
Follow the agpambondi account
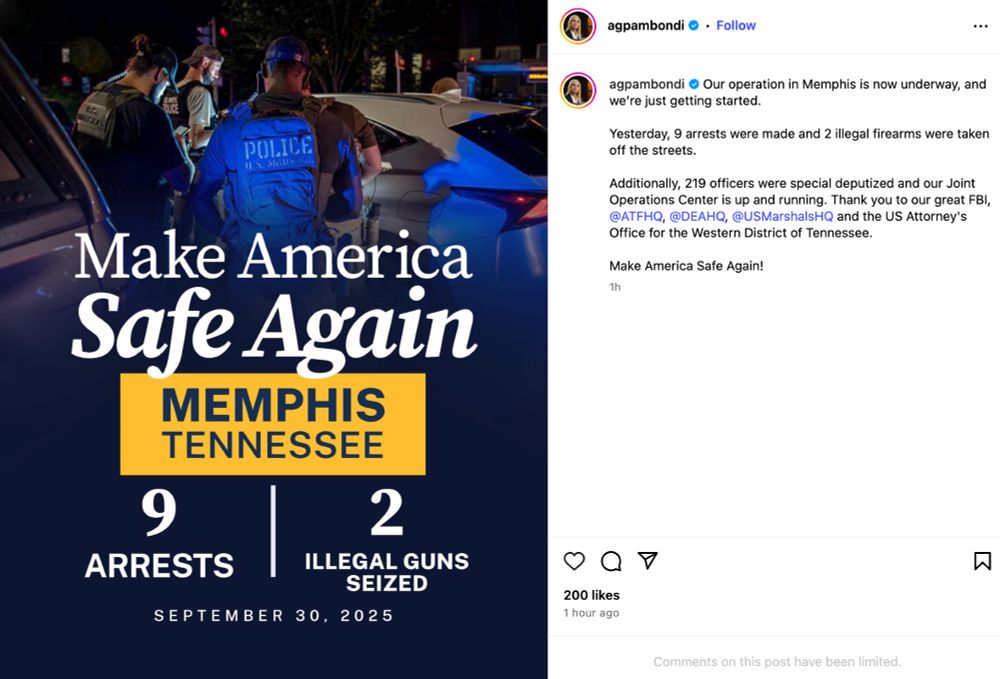point(735,26)
